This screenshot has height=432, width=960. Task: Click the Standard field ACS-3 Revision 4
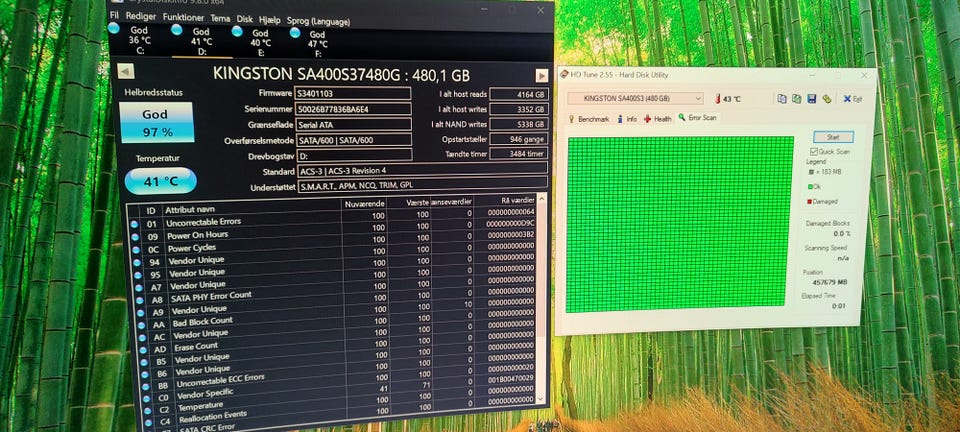[x=422, y=169]
